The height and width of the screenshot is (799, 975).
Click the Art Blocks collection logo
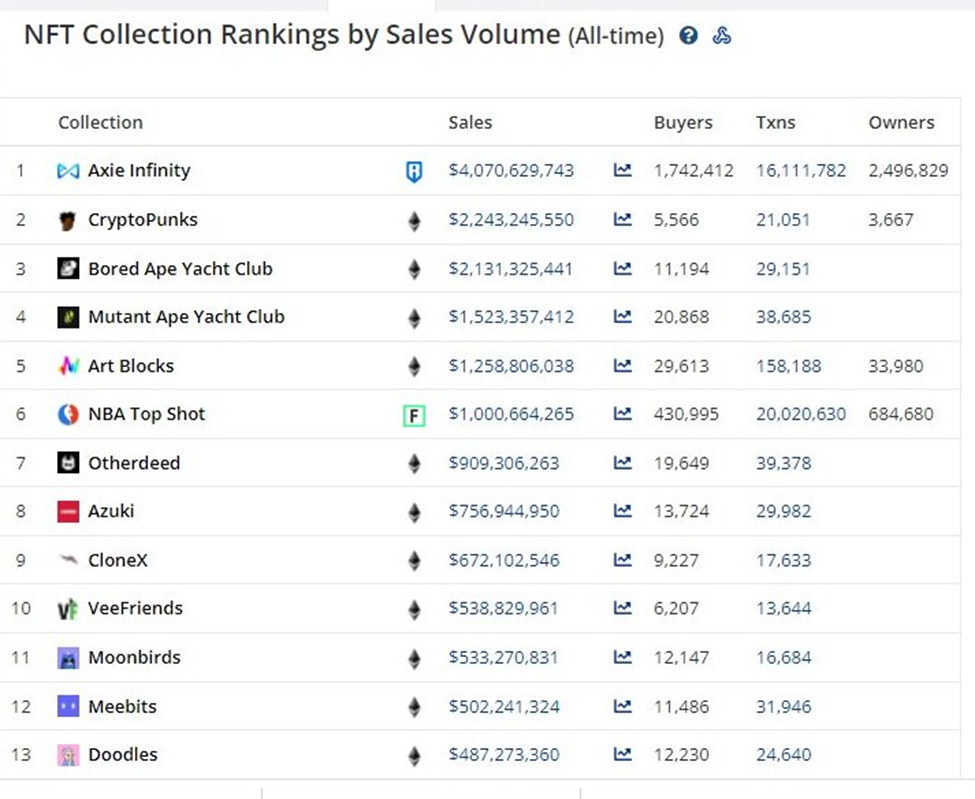pyautogui.click(x=68, y=366)
